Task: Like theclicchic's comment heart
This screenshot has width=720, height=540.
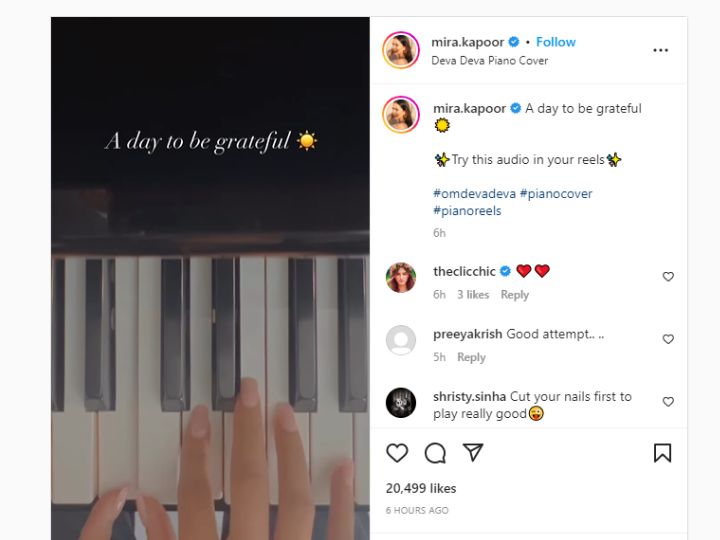Action: tap(668, 276)
